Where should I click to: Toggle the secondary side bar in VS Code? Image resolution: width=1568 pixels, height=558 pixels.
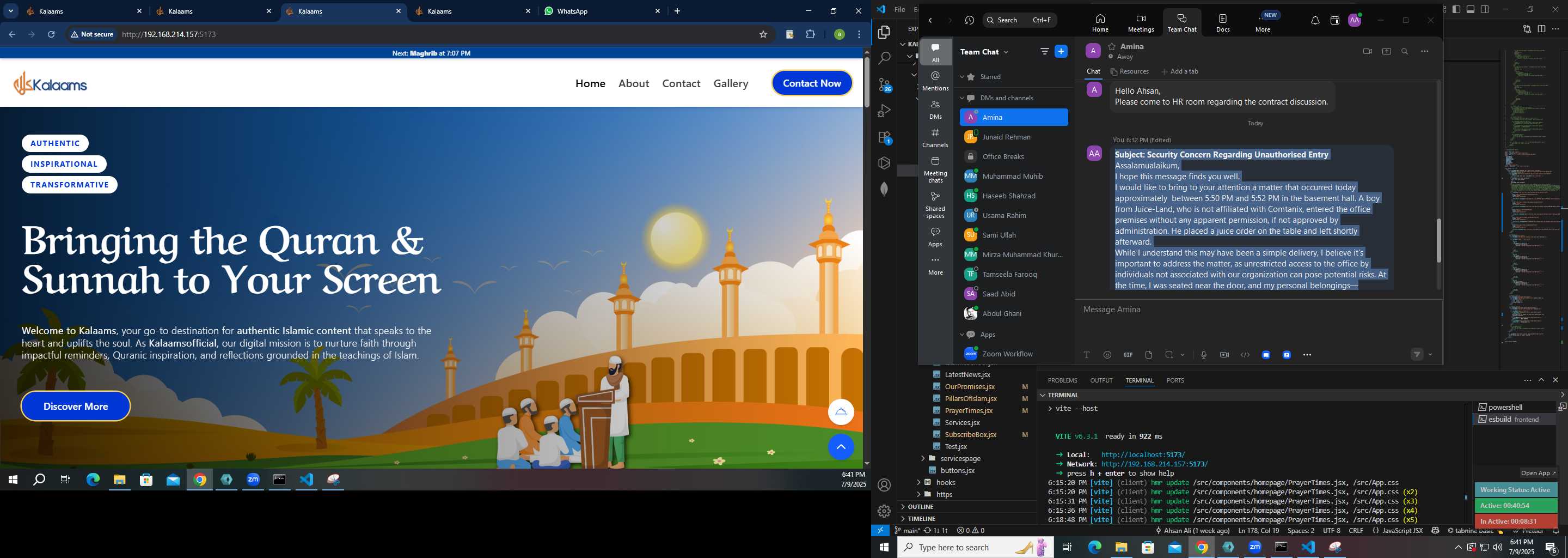click(1485, 9)
